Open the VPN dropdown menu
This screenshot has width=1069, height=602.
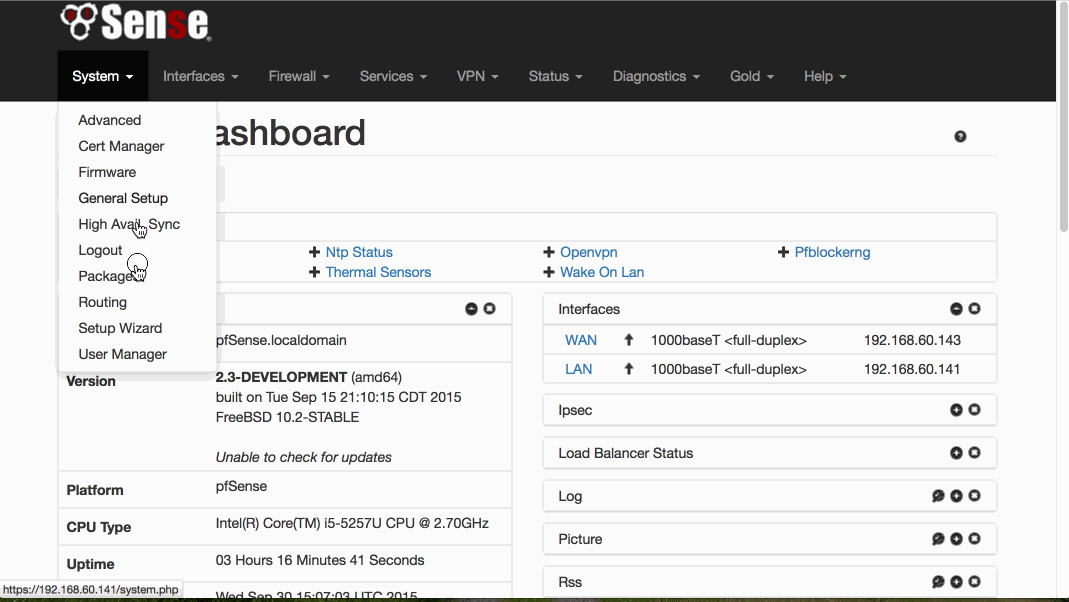coord(478,76)
